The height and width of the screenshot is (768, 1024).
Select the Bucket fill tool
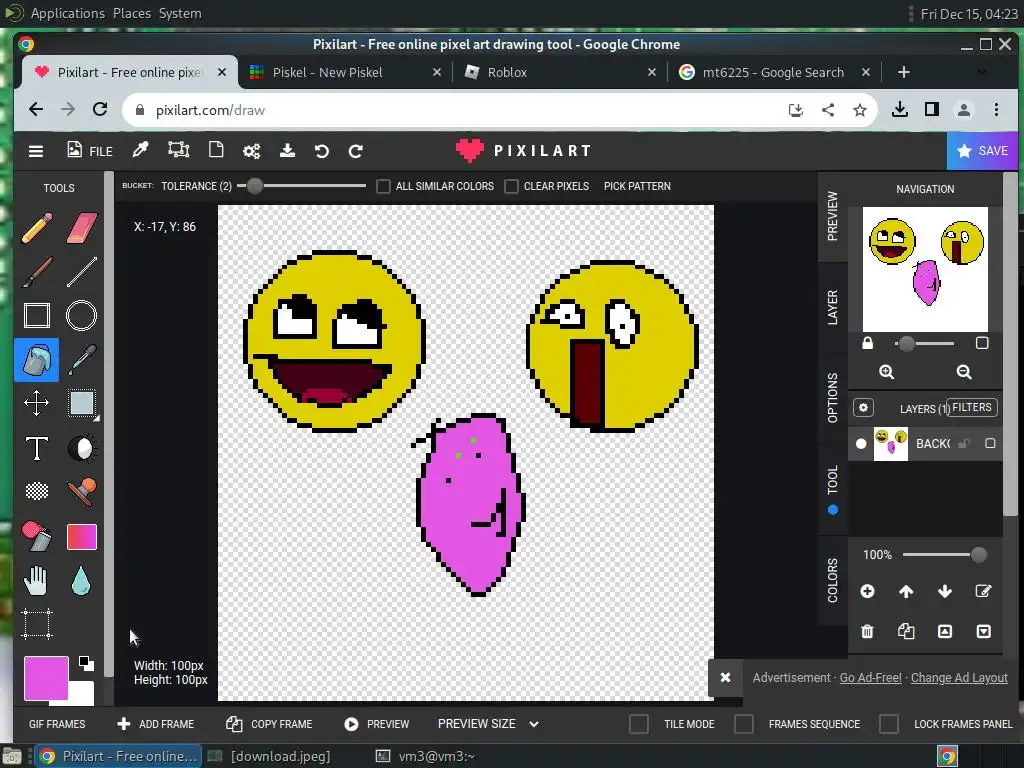(37, 360)
